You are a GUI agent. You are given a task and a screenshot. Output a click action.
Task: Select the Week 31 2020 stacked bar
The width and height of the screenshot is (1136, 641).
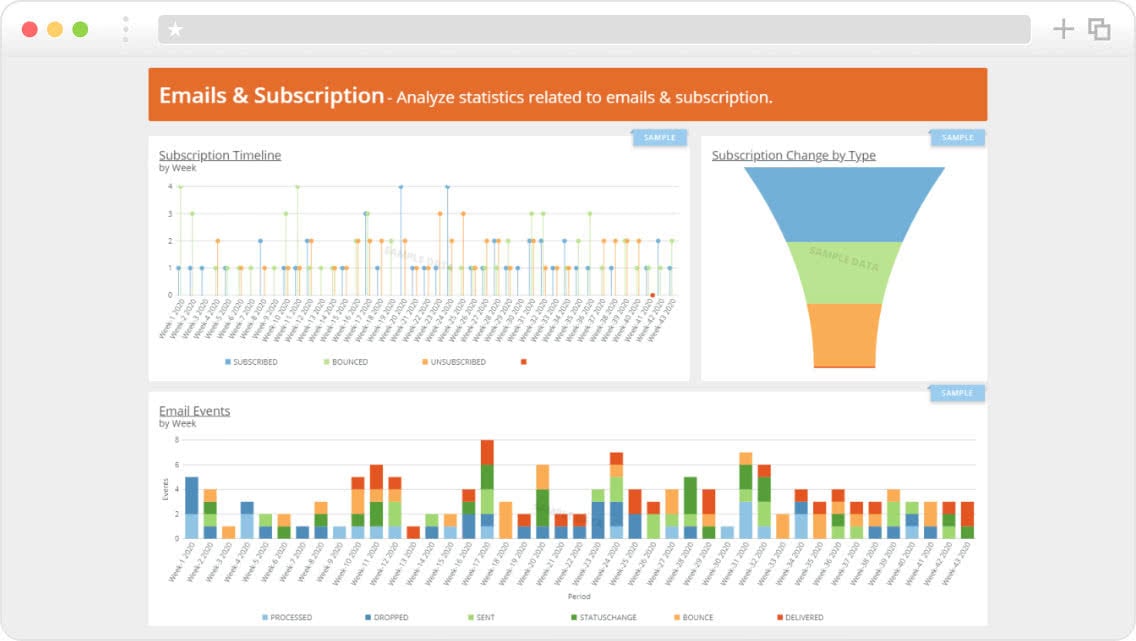(x=746, y=495)
